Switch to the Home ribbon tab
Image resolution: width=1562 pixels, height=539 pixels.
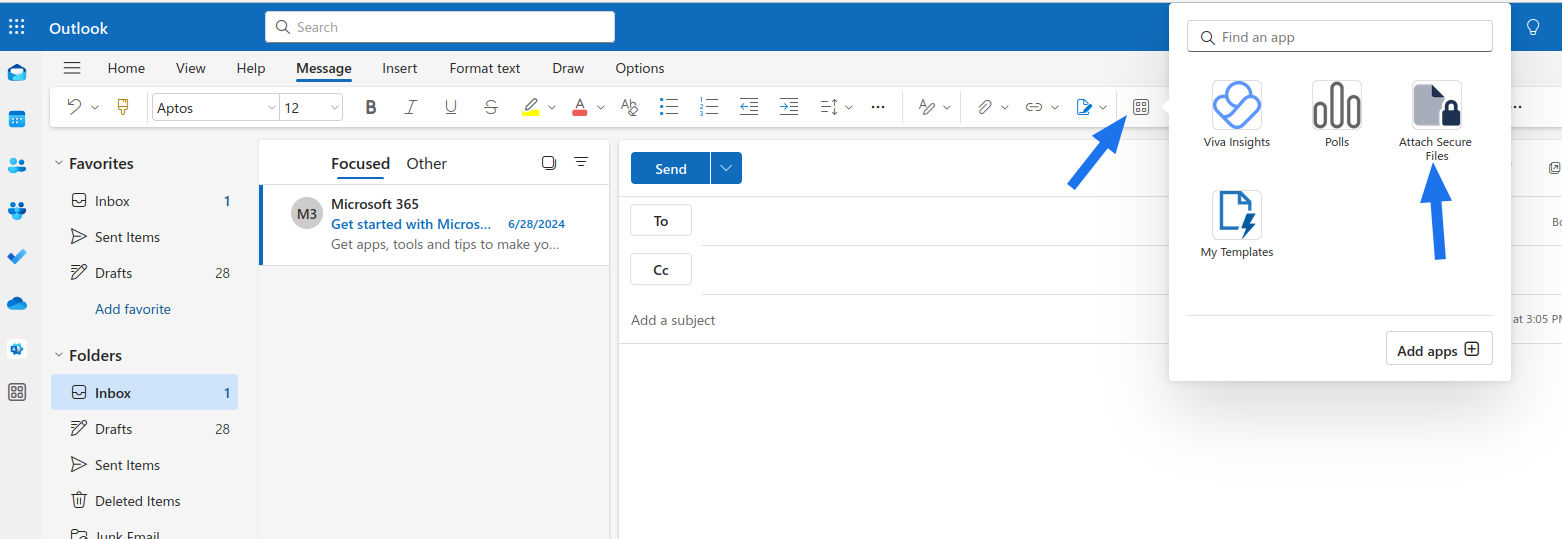pyautogui.click(x=126, y=68)
